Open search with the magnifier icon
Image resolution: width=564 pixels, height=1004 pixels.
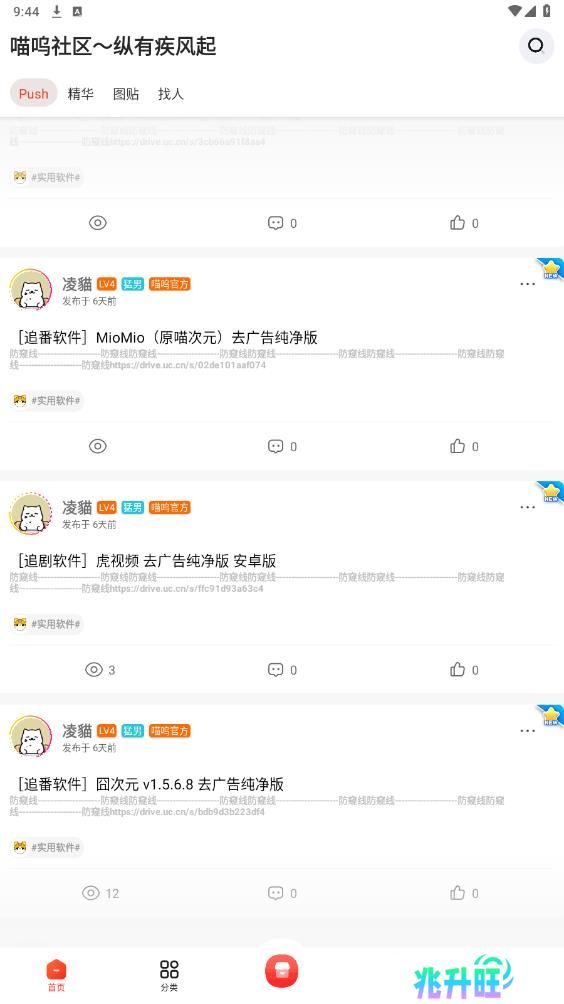click(536, 45)
